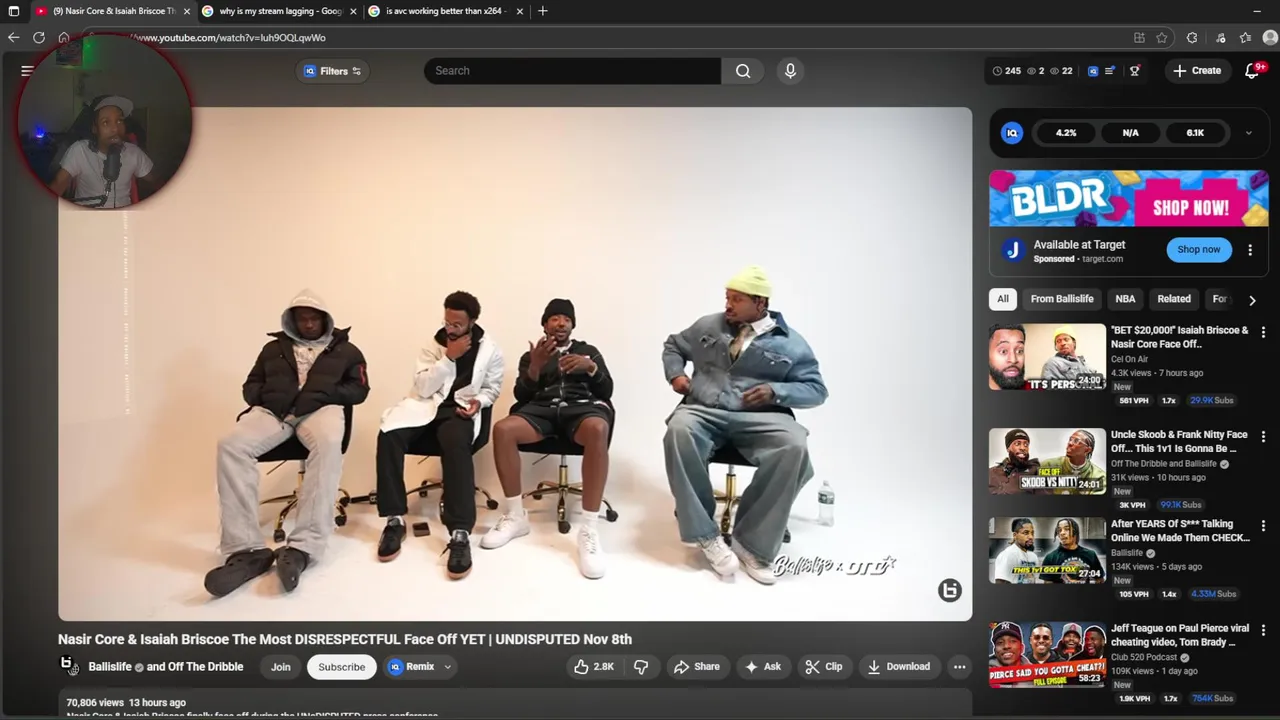The image size is (1280, 720).
Task: Click Shop now on the Target ad
Action: pos(1199,250)
